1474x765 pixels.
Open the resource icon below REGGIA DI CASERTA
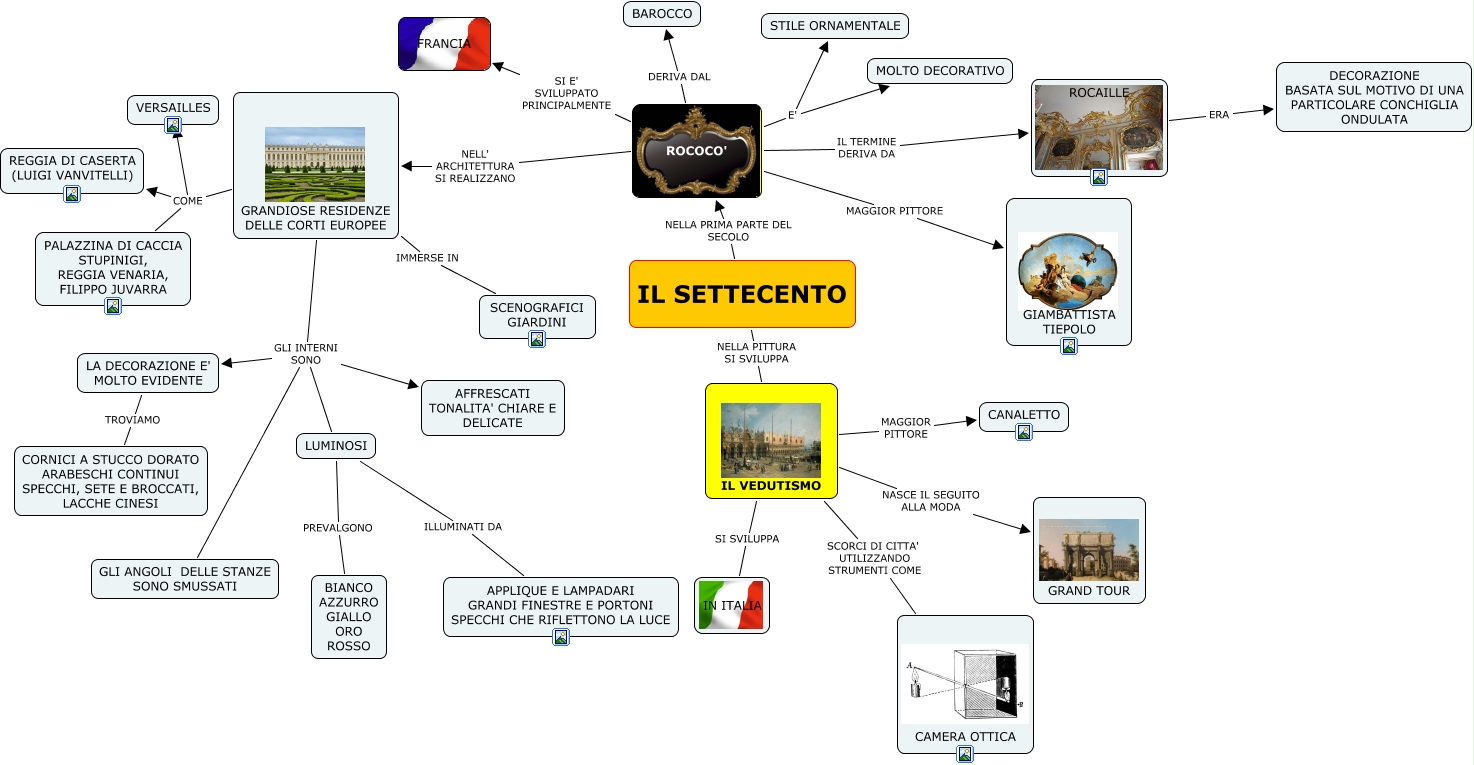(72, 194)
